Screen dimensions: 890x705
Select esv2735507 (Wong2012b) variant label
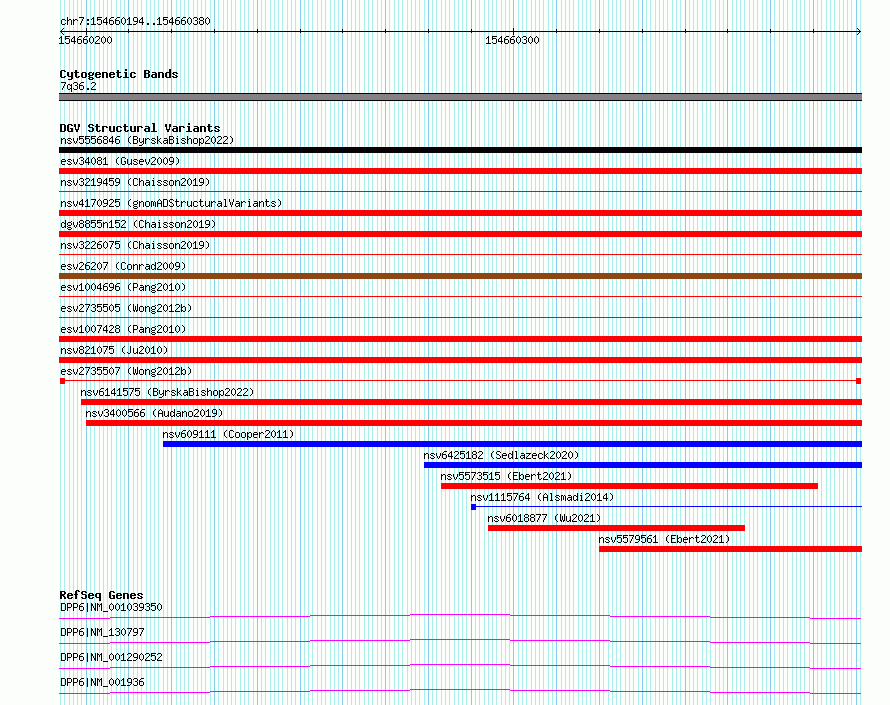point(126,371)
